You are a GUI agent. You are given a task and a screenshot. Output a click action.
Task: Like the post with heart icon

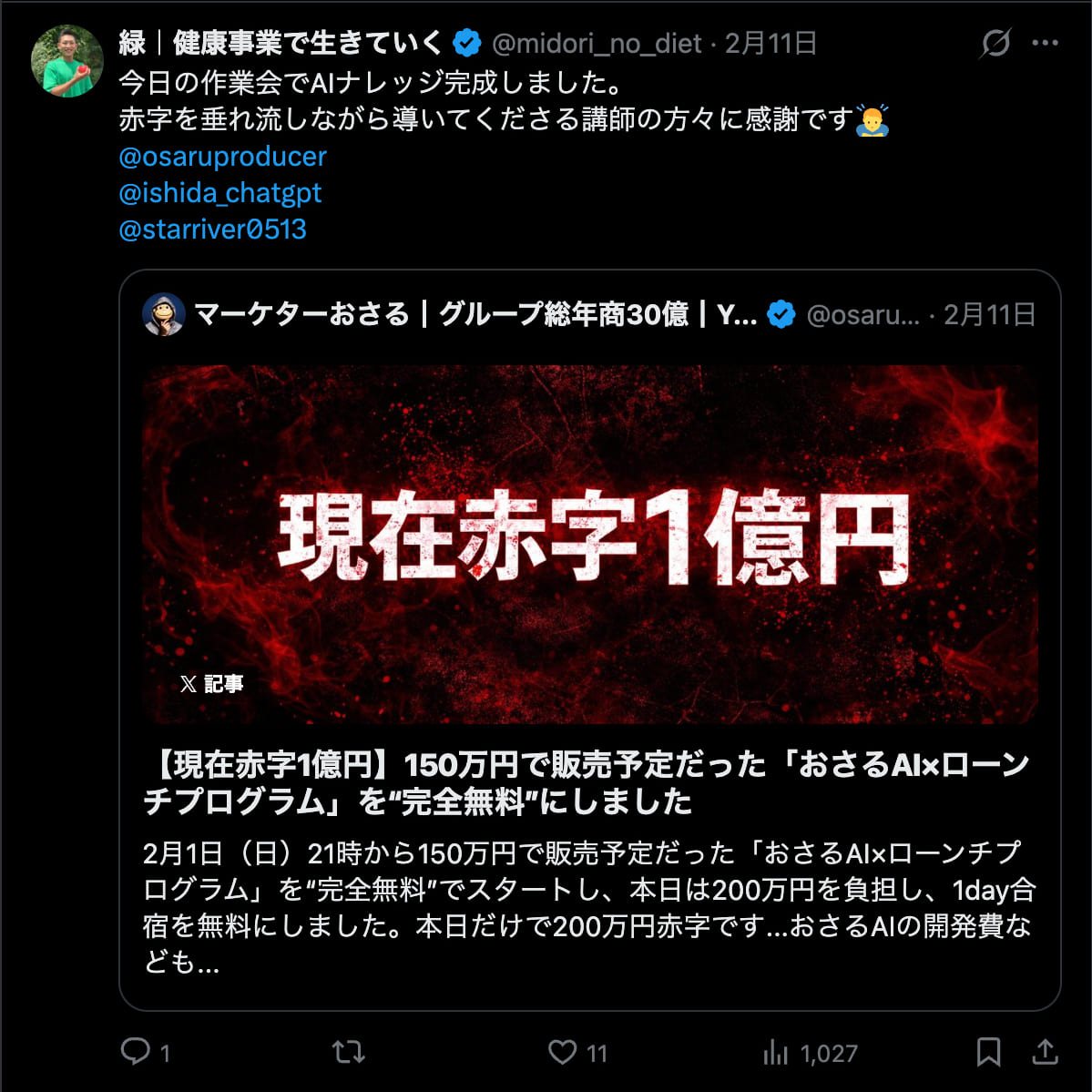tap(562, 1052)
